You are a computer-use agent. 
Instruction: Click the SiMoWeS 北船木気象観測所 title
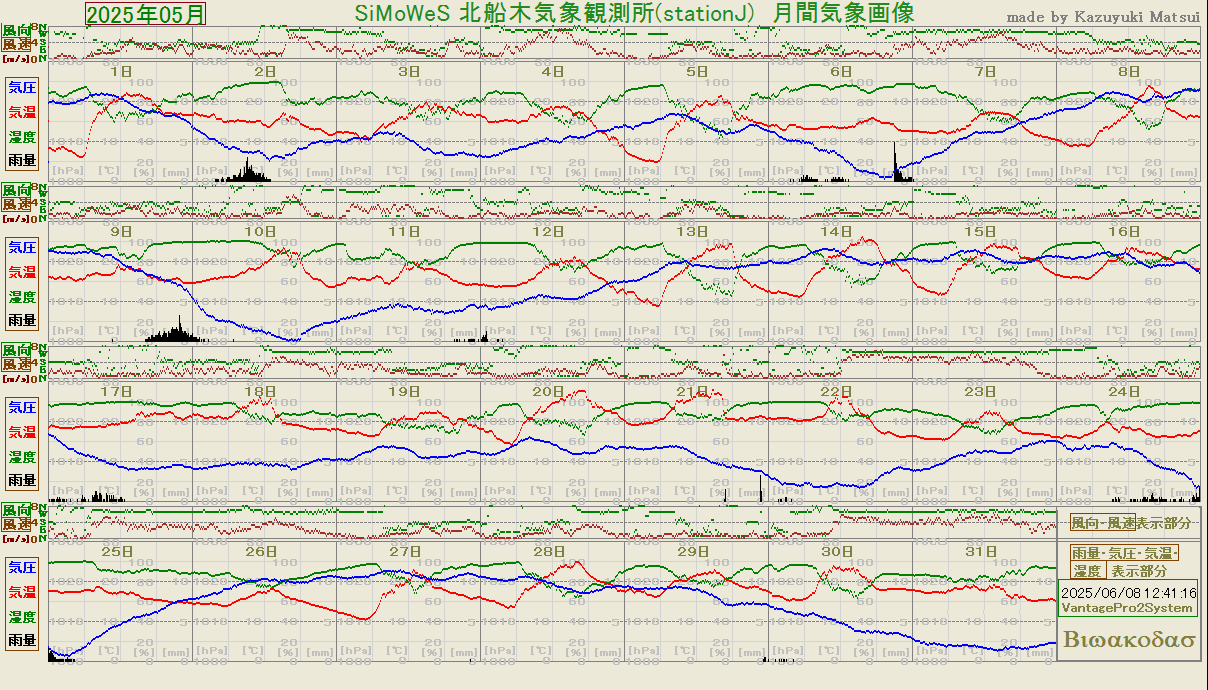coord(634,13)
